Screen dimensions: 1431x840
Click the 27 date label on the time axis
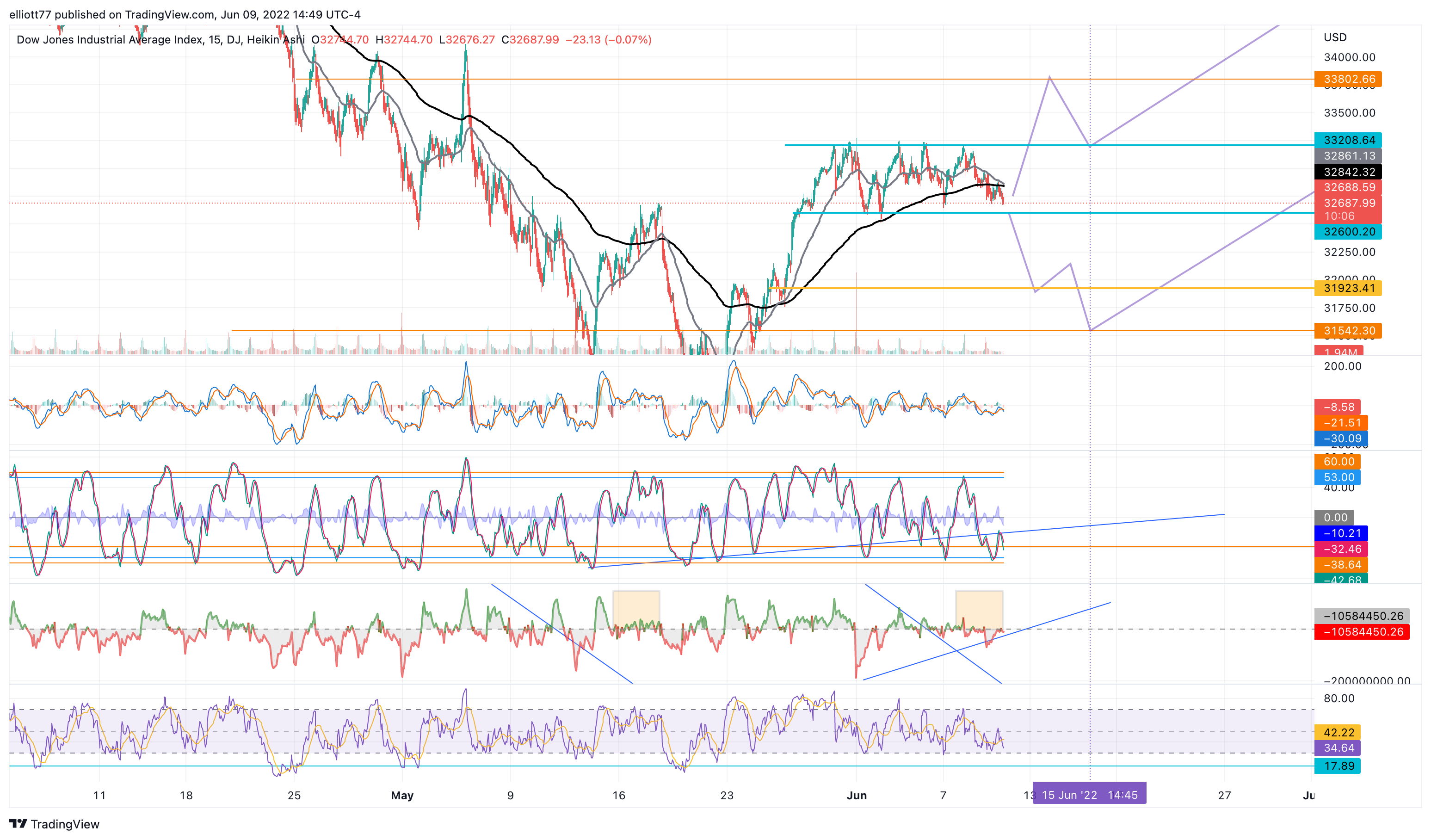[1224, 796]
